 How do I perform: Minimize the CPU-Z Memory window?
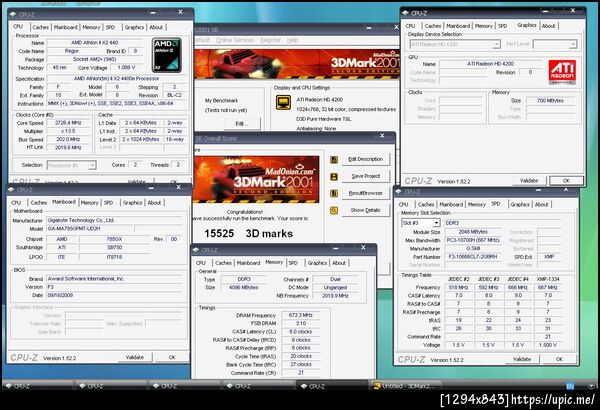[336, 248]
